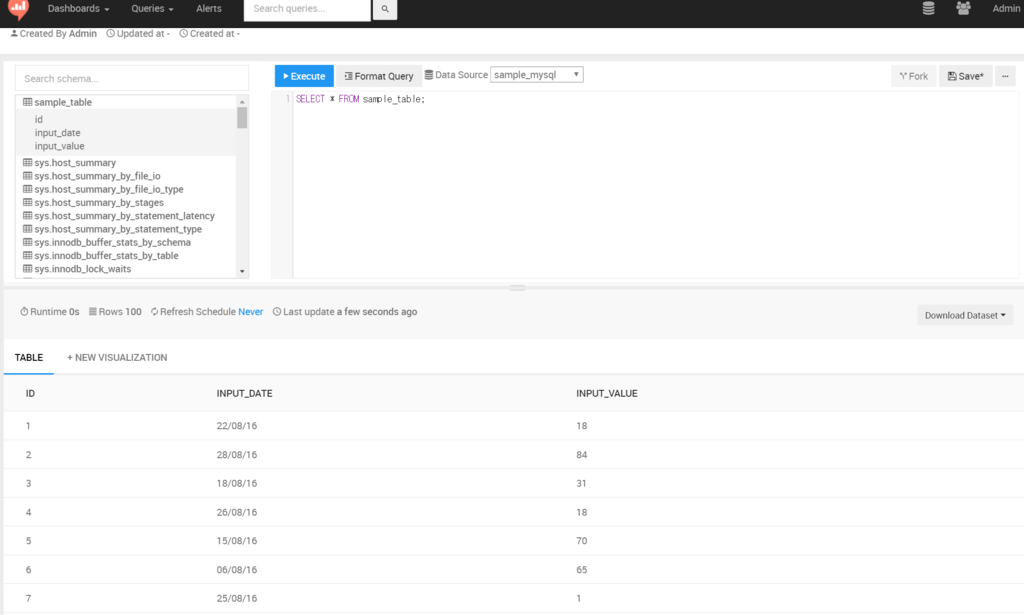Open the more options ellipsis button
Image resolution: width=1024 pixels, height=615 pixels.
(x=1005, y=76)
